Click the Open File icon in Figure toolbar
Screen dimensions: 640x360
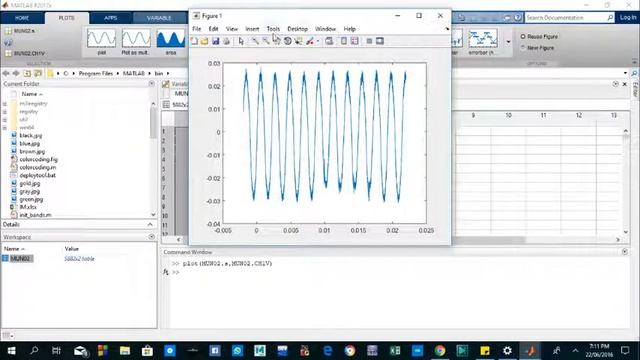point(204,41)
